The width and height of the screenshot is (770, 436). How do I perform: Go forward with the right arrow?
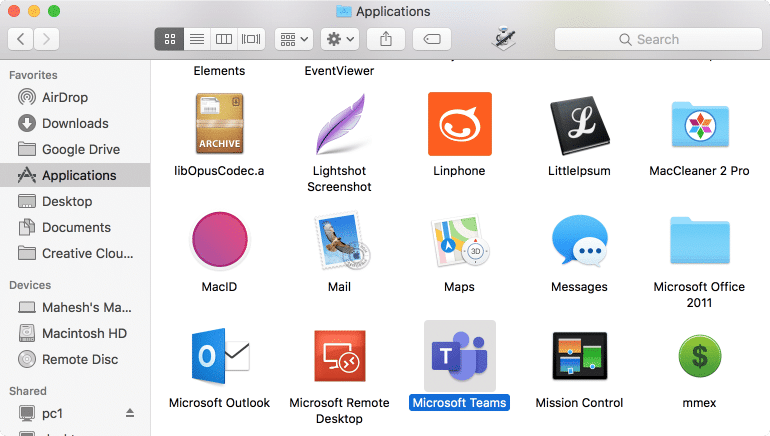tap(46, 39)
